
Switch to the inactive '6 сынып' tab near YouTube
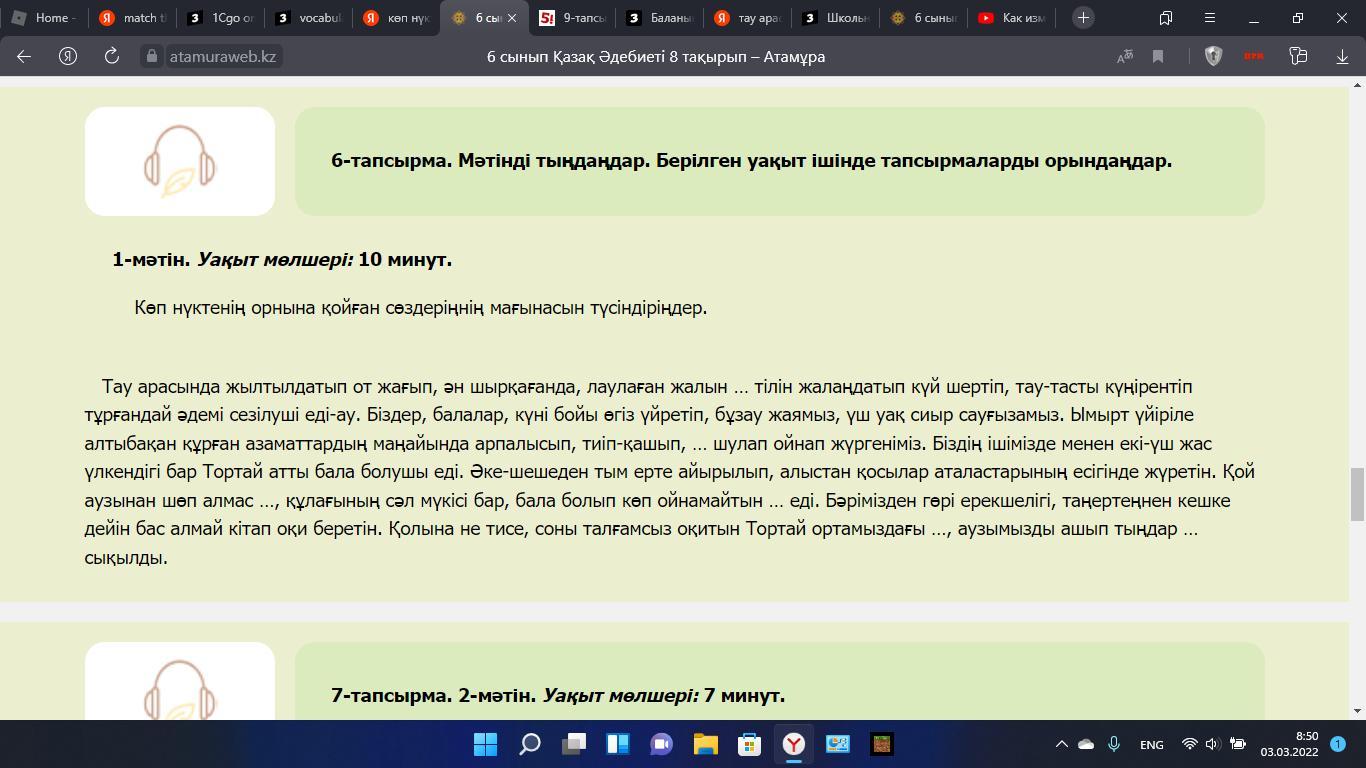coord(924,18)
